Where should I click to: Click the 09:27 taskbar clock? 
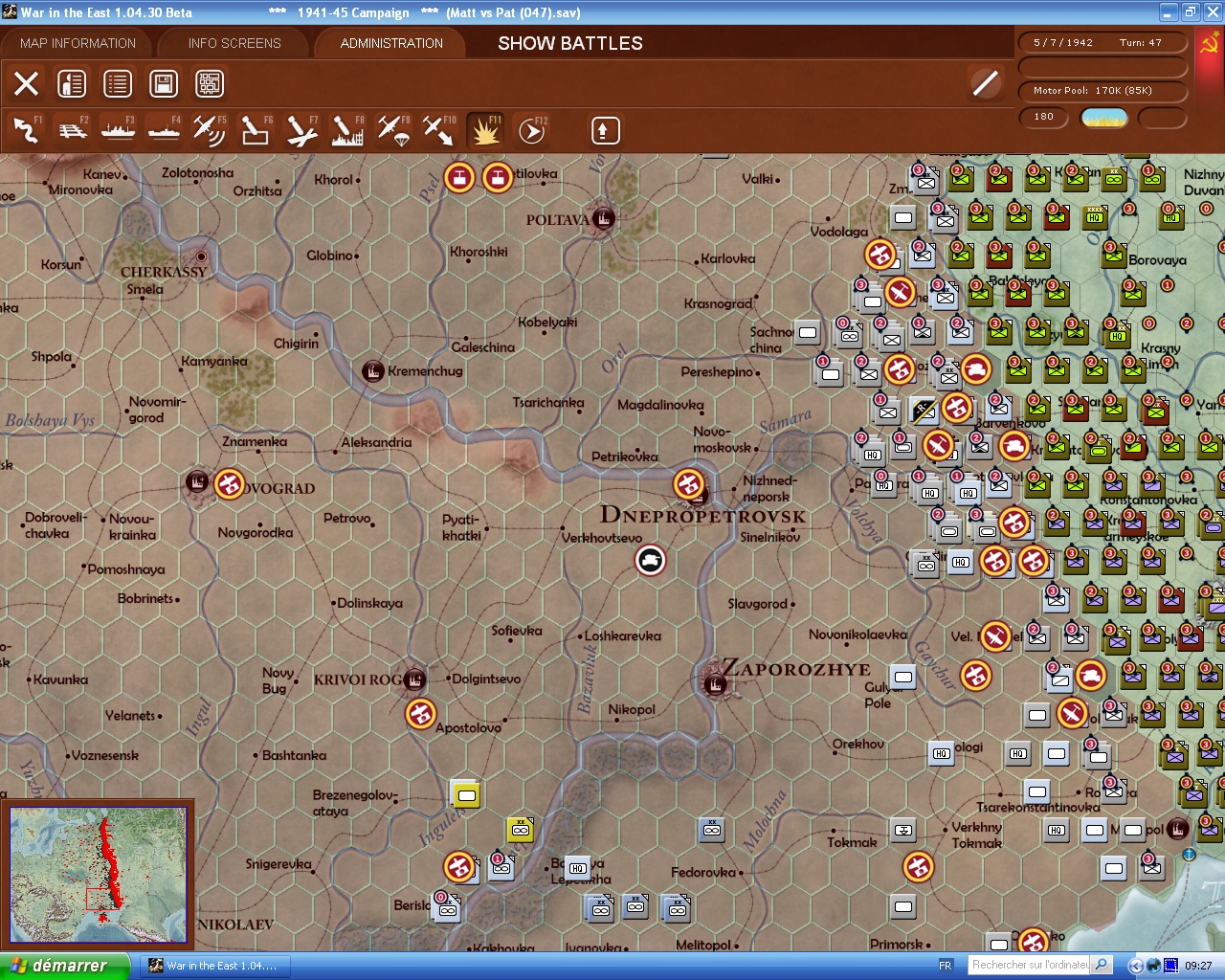[x=1198, y=966]
